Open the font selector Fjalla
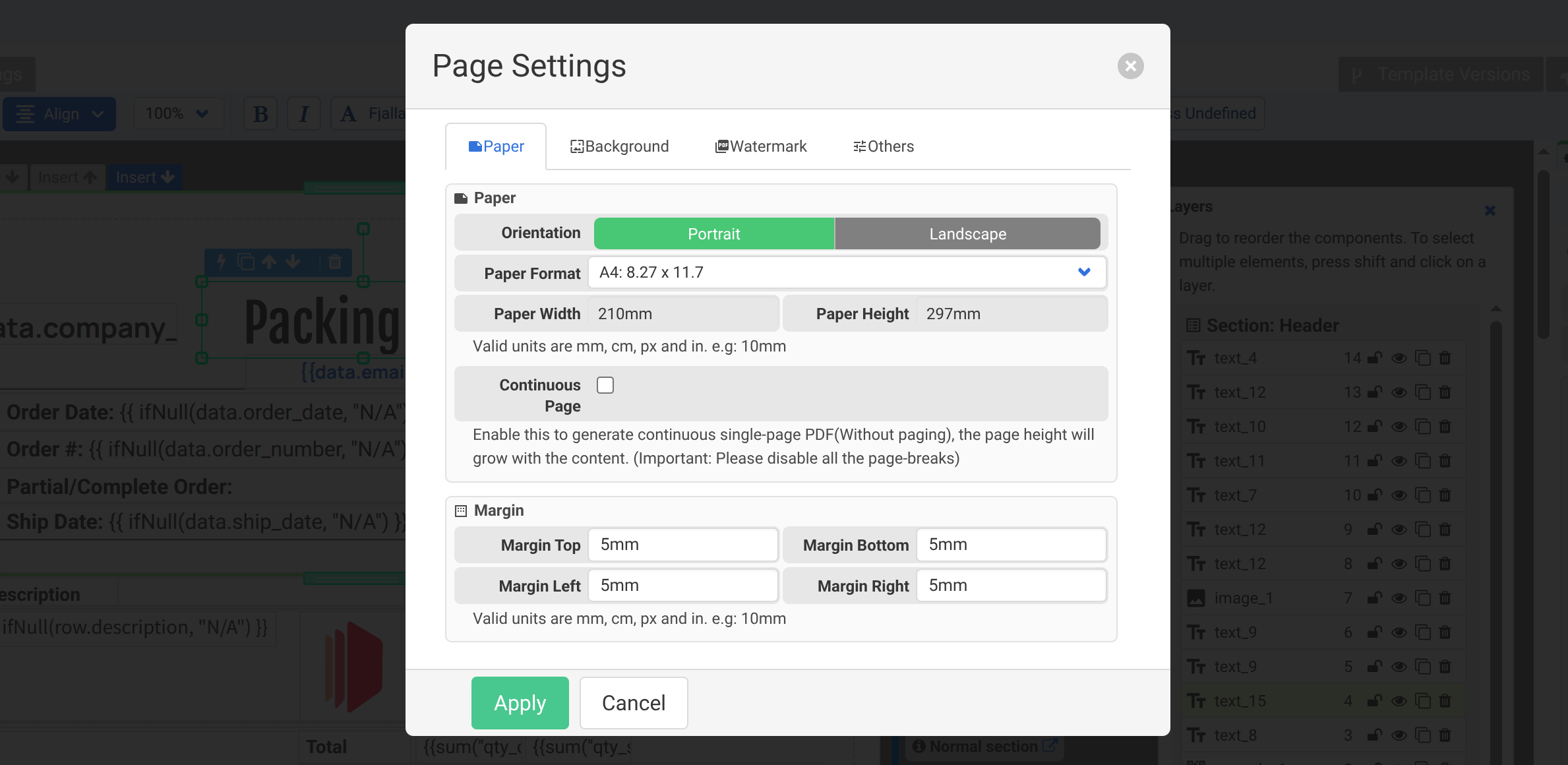Image resolution: width=1568 pixels, height=765 pixels. coord(369,114)
